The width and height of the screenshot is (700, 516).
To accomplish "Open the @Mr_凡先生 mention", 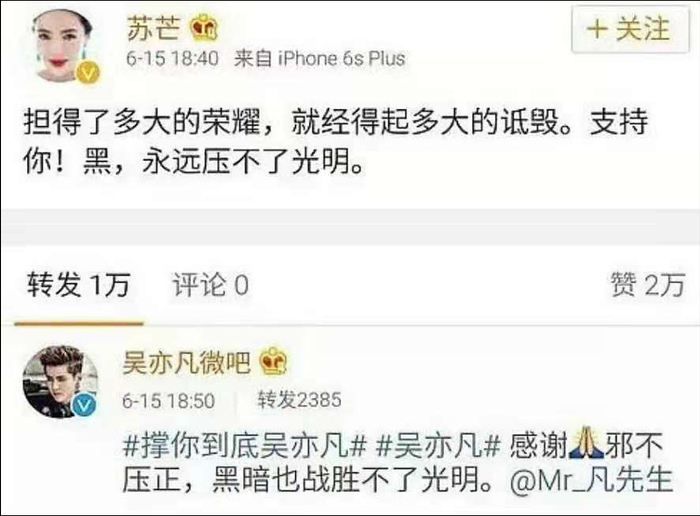I will [x=592, y=480].
